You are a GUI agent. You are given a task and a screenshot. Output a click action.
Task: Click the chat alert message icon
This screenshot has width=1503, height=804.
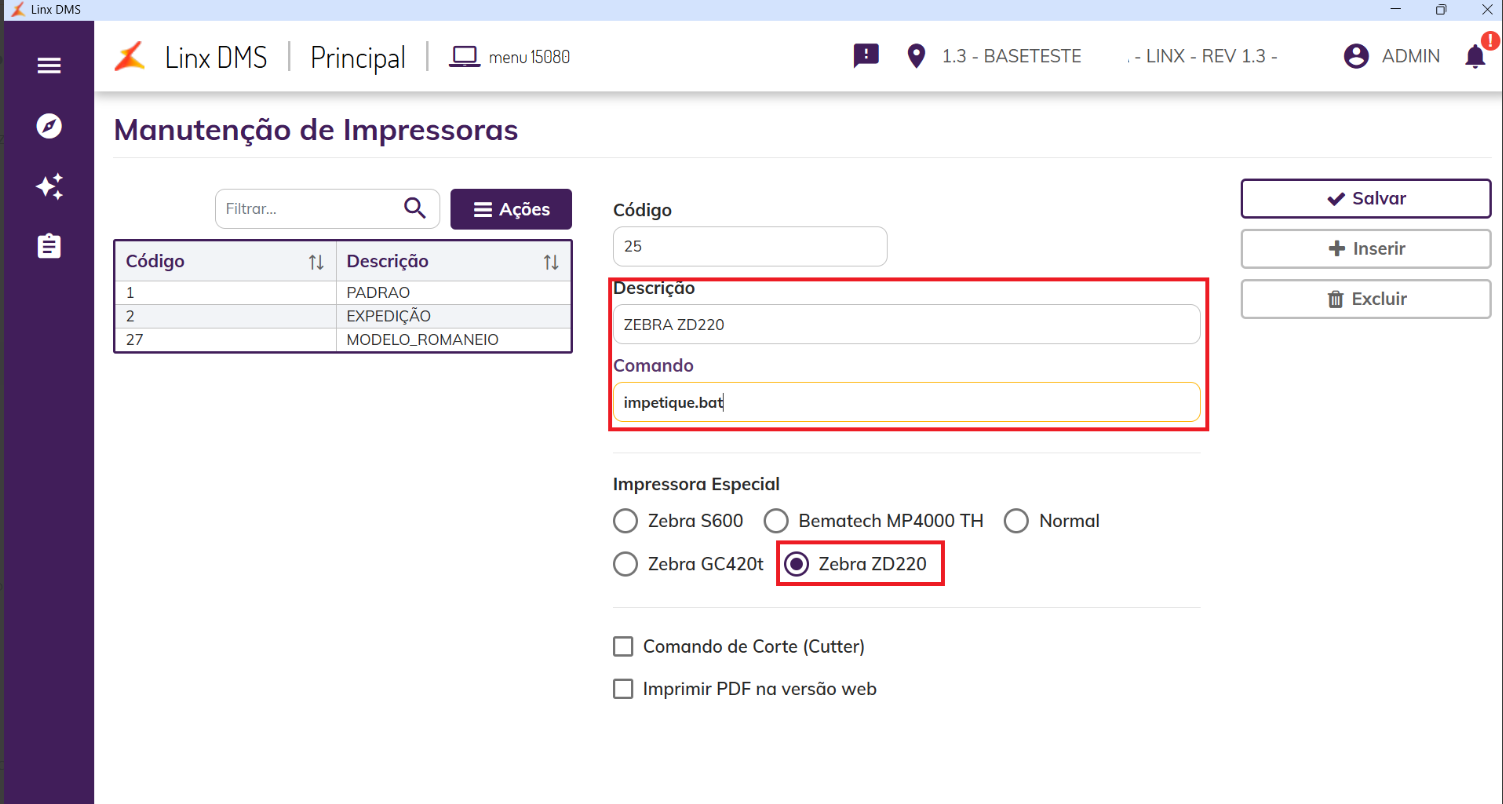(x=866, y=56)
